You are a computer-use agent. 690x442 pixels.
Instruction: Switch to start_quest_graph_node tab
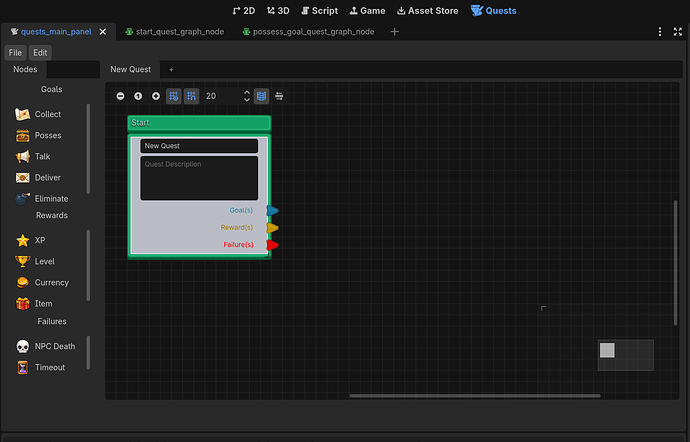175,32
